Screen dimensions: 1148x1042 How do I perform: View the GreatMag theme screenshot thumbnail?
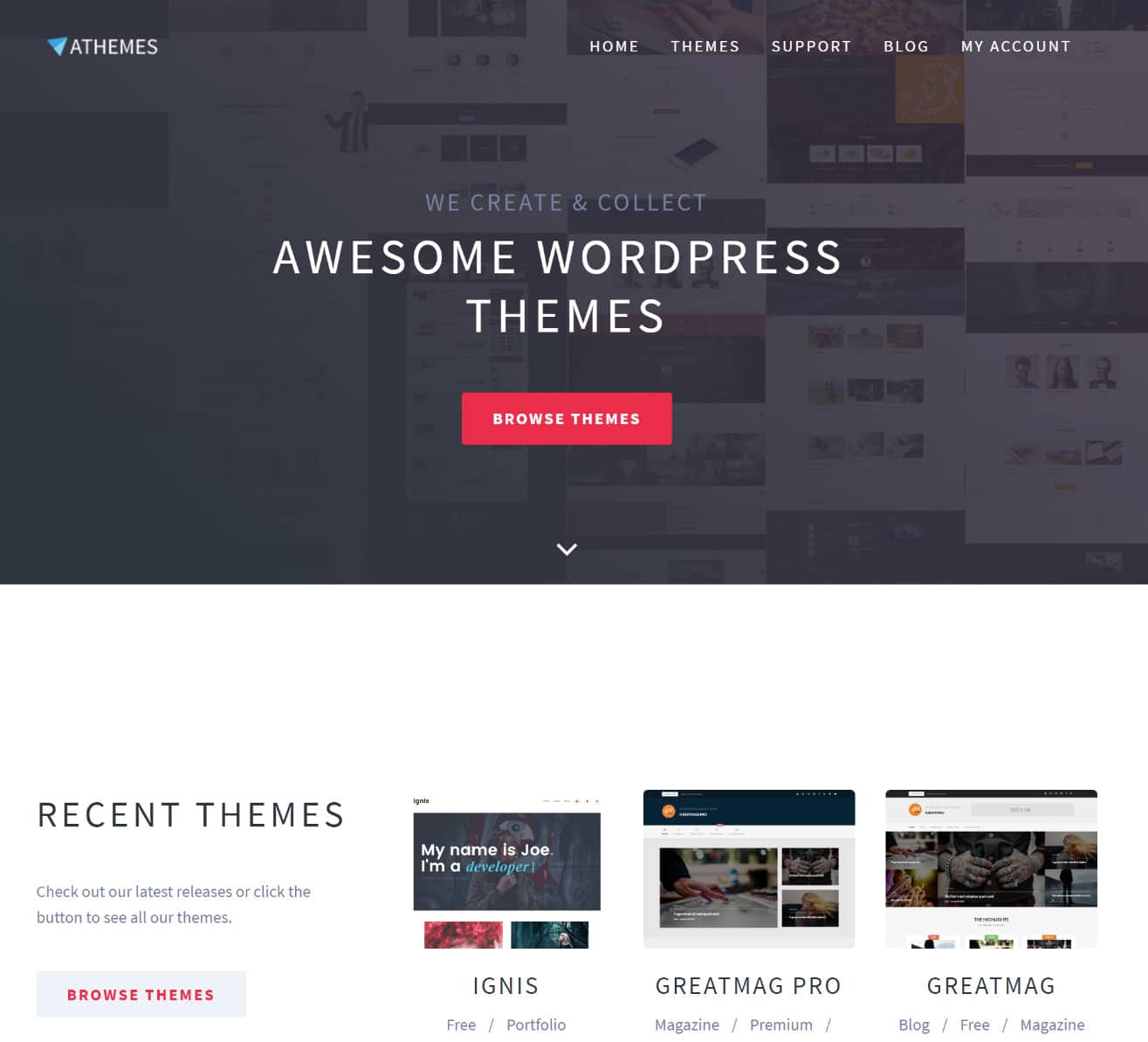[x=991, y=869]
